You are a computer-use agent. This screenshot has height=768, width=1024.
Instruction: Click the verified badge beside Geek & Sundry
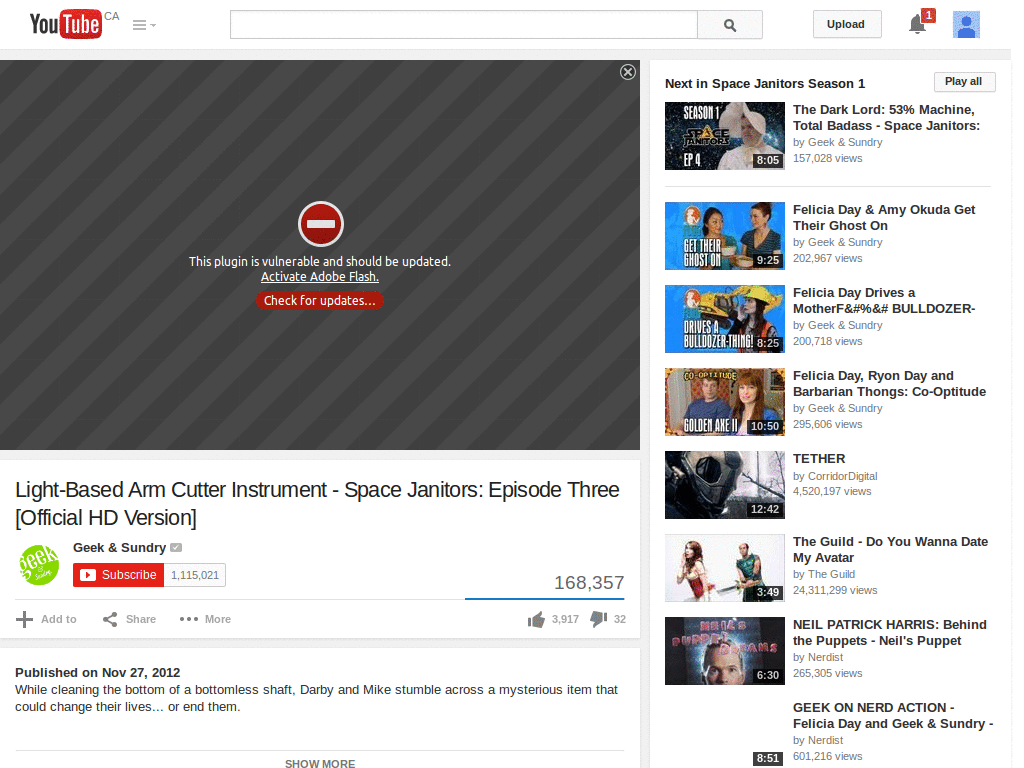point(176,547)
